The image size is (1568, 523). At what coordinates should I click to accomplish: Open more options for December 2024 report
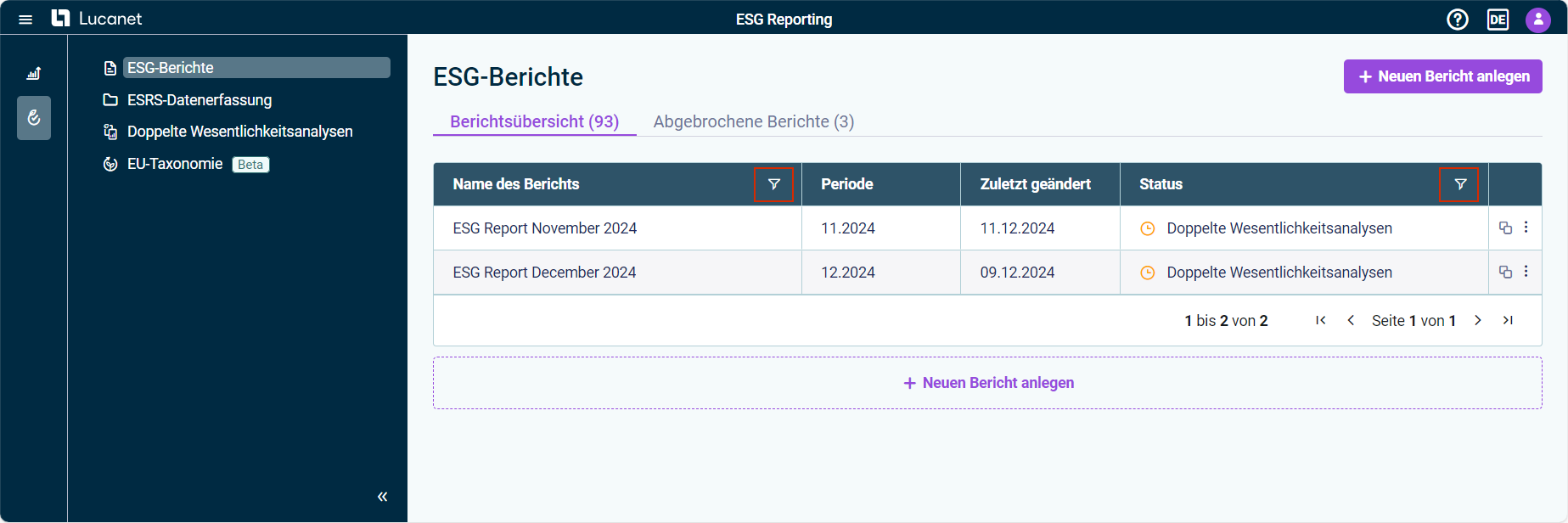[1526, 272]
